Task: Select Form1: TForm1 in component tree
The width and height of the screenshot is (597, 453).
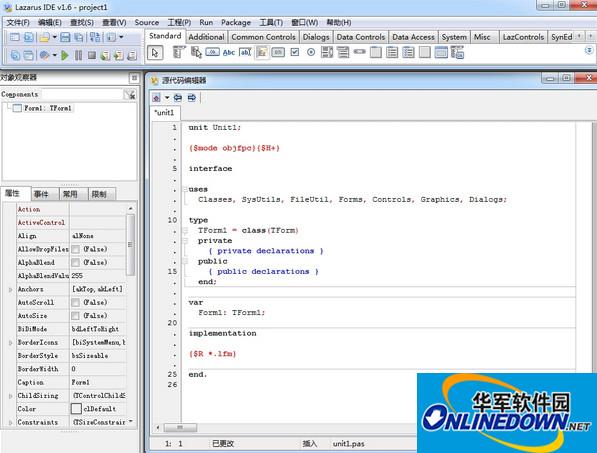Action: click(47, 108)
